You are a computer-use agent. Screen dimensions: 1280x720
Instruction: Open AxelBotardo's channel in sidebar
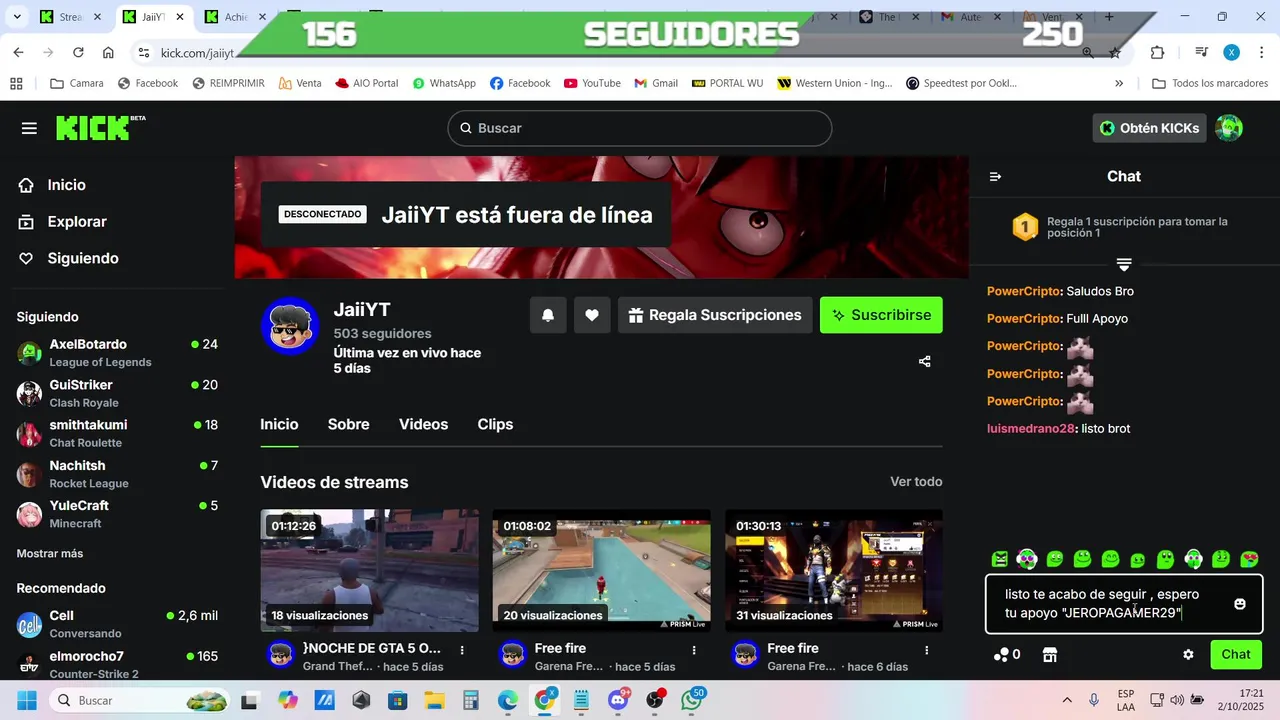click(117, 353)
